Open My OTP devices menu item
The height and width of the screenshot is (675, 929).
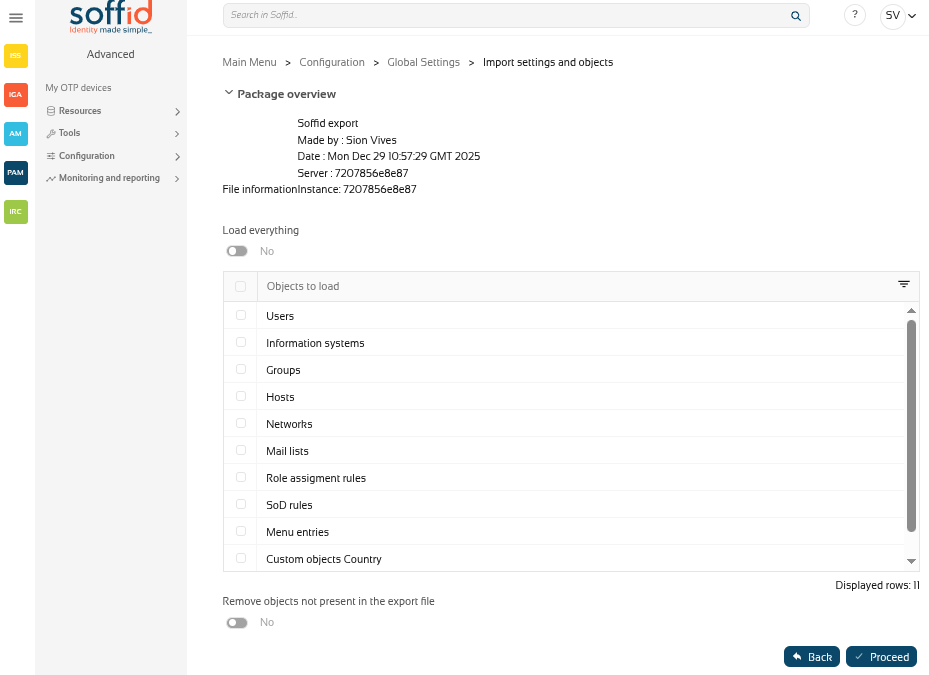tap(78, 88)
